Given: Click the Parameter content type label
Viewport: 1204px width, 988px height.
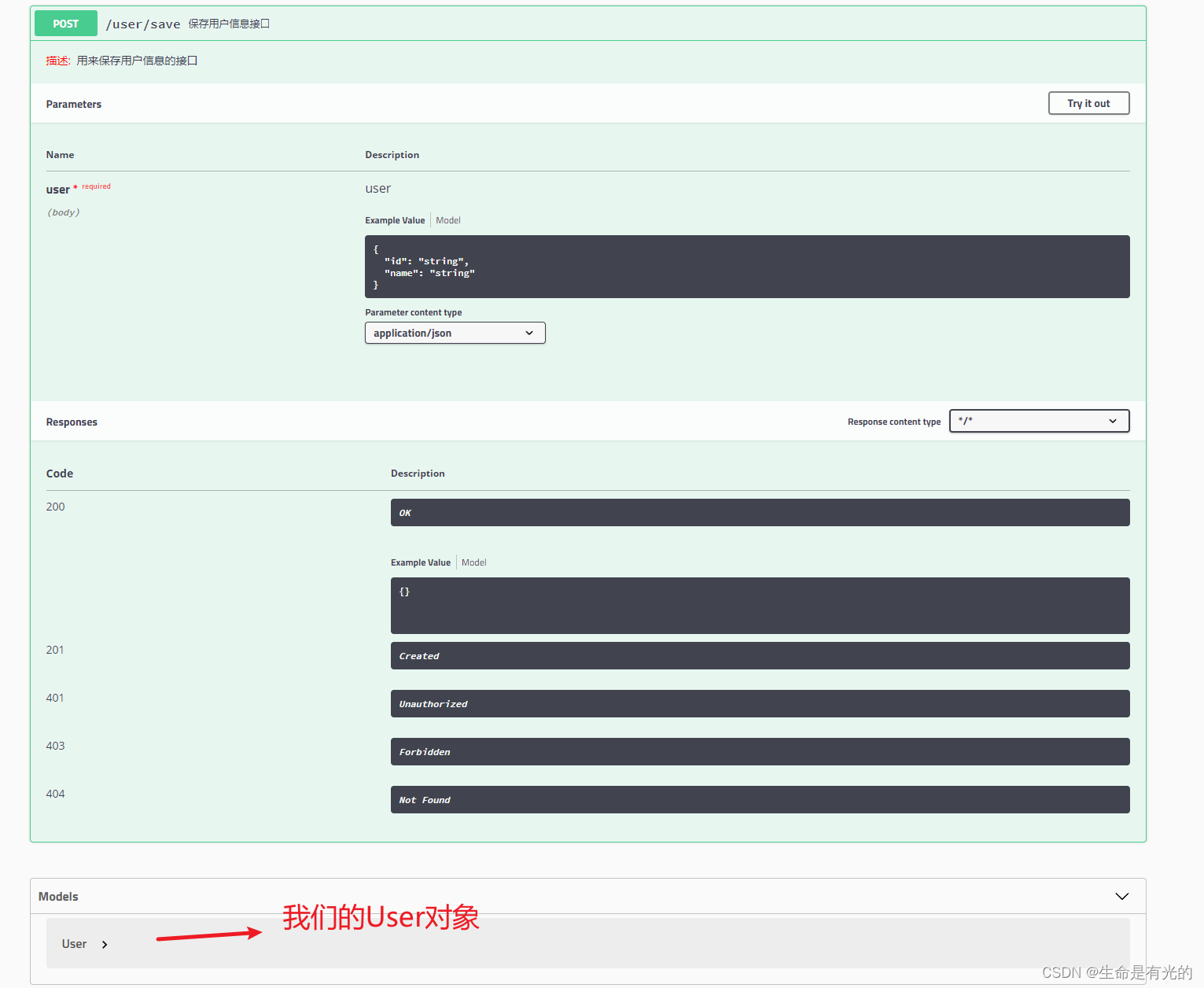Looking at the screenshot, I should tap(413, 312).
